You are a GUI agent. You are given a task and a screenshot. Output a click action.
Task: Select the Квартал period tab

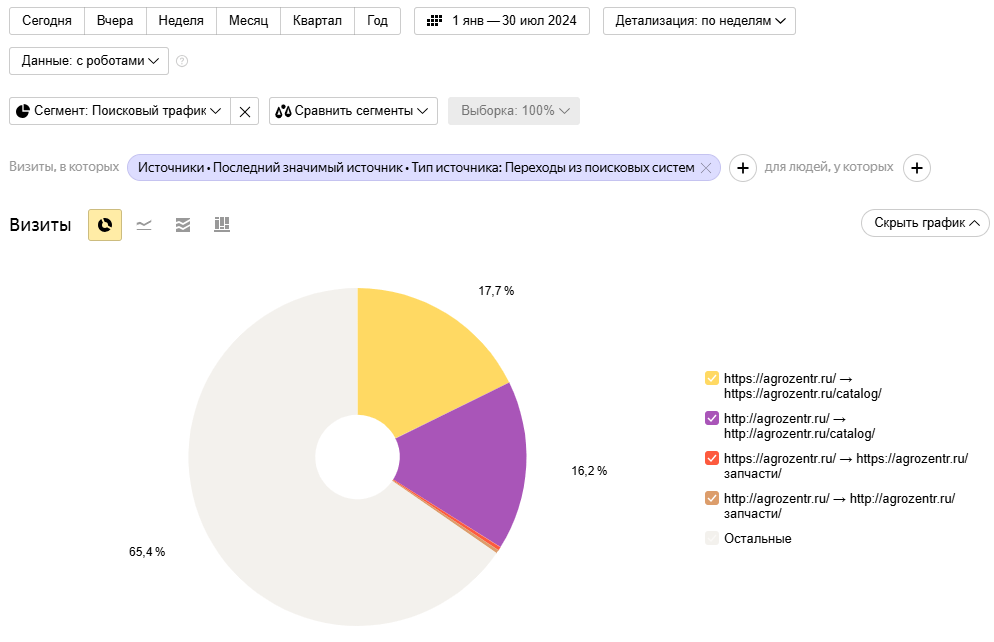coord(317,21)
